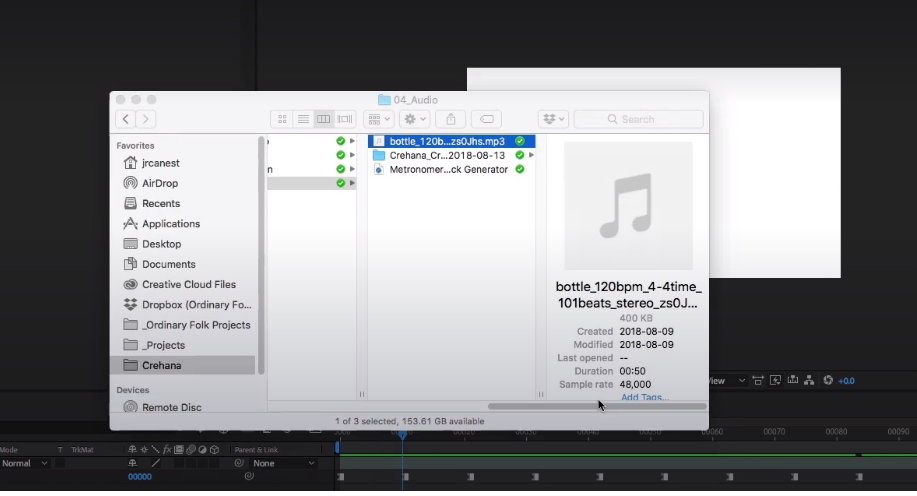
Task: Click the +0.0 exposure value
Action: (846, 381)
